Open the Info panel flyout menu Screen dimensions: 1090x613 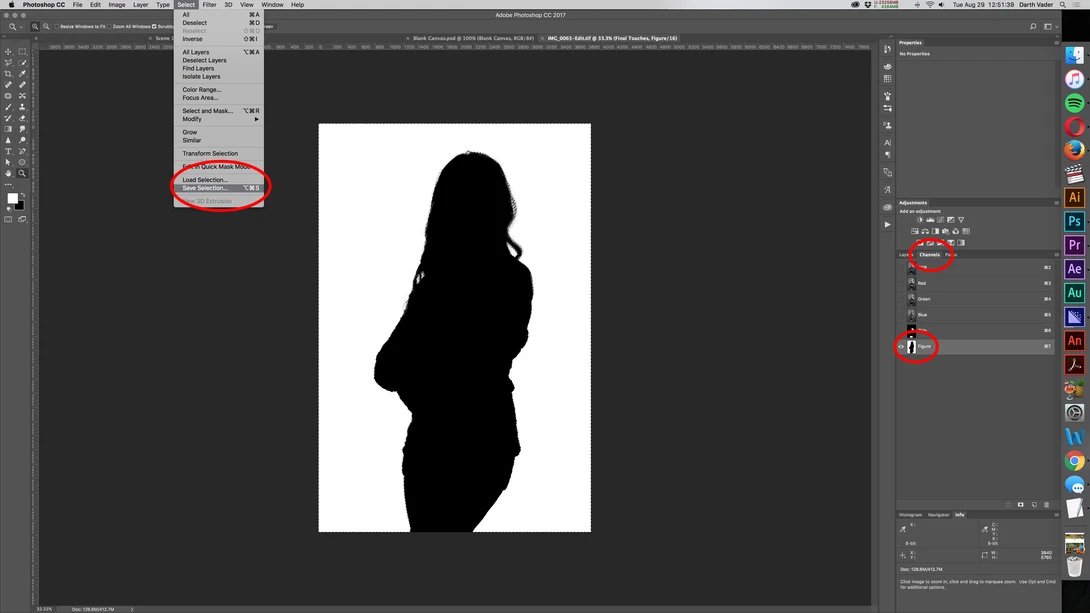coord(1056,515)
